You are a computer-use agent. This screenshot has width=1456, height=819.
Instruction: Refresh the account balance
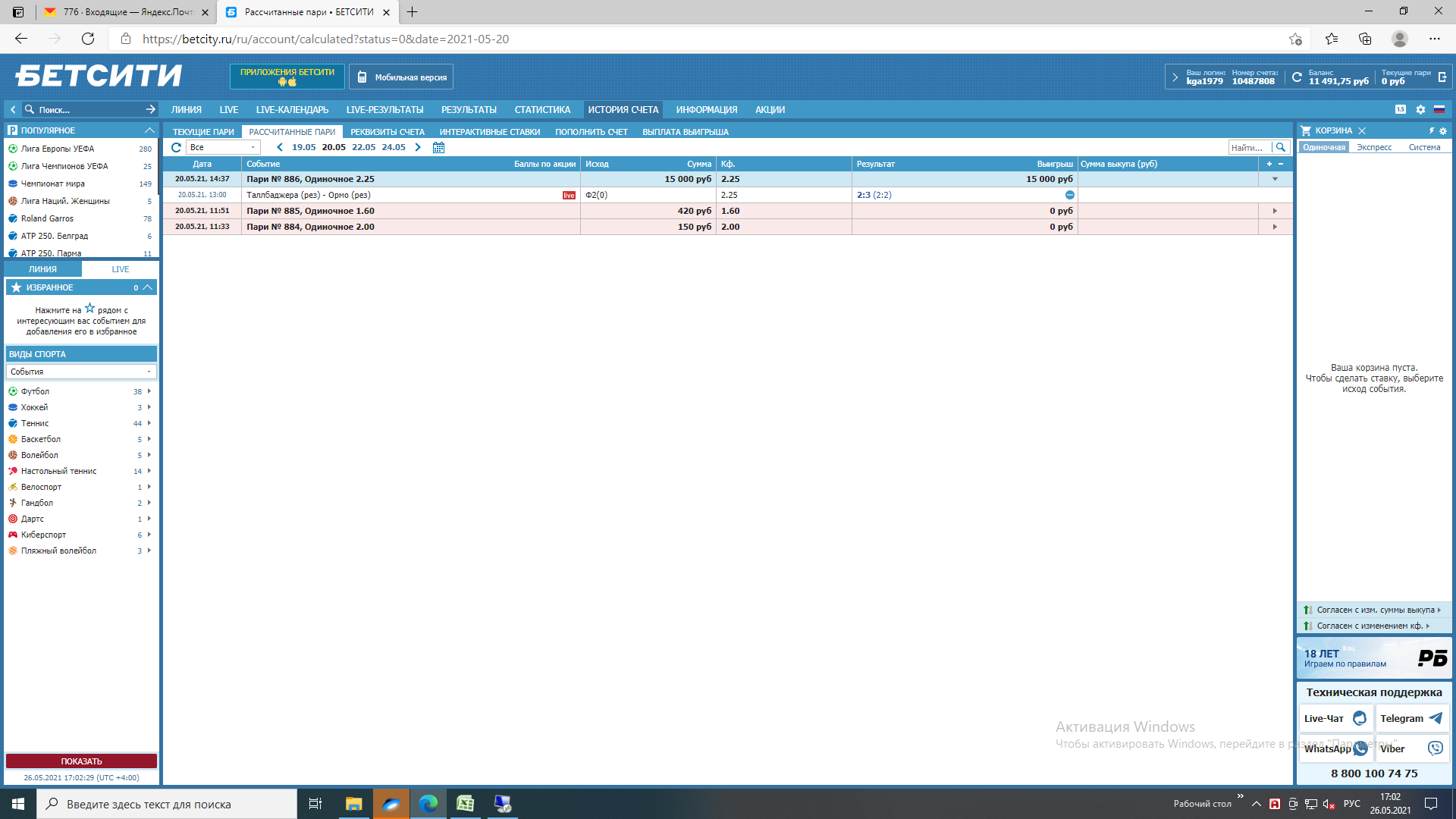click(x=1297, y=77)
